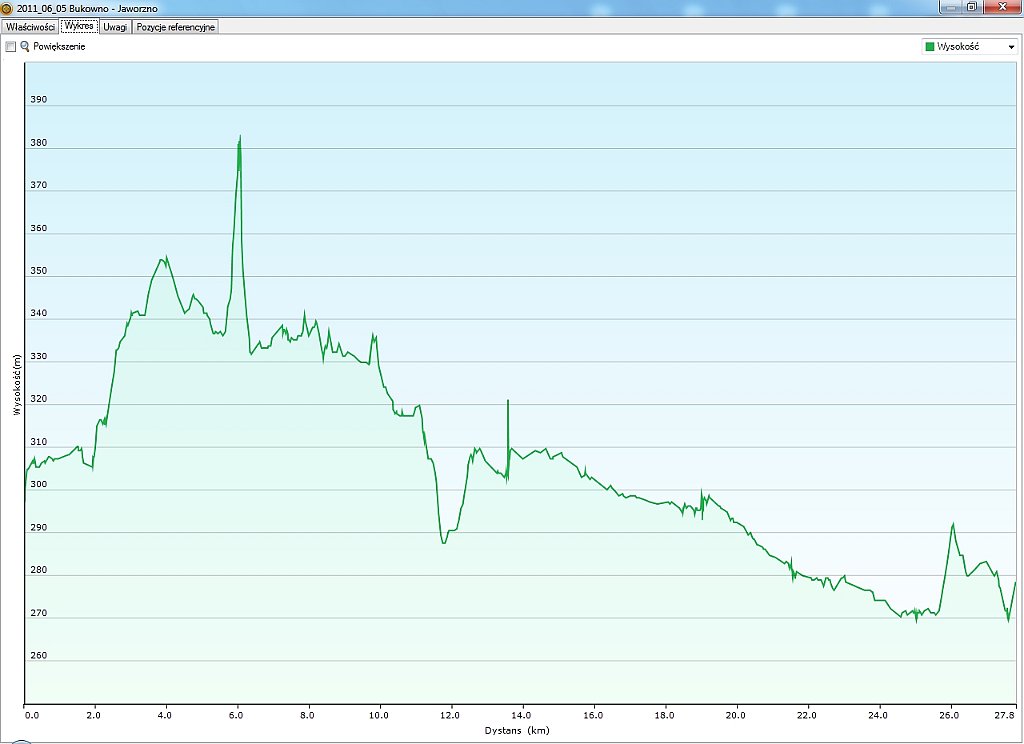Select the Wykres tab
1024x744 pixels.
[79, 26]
